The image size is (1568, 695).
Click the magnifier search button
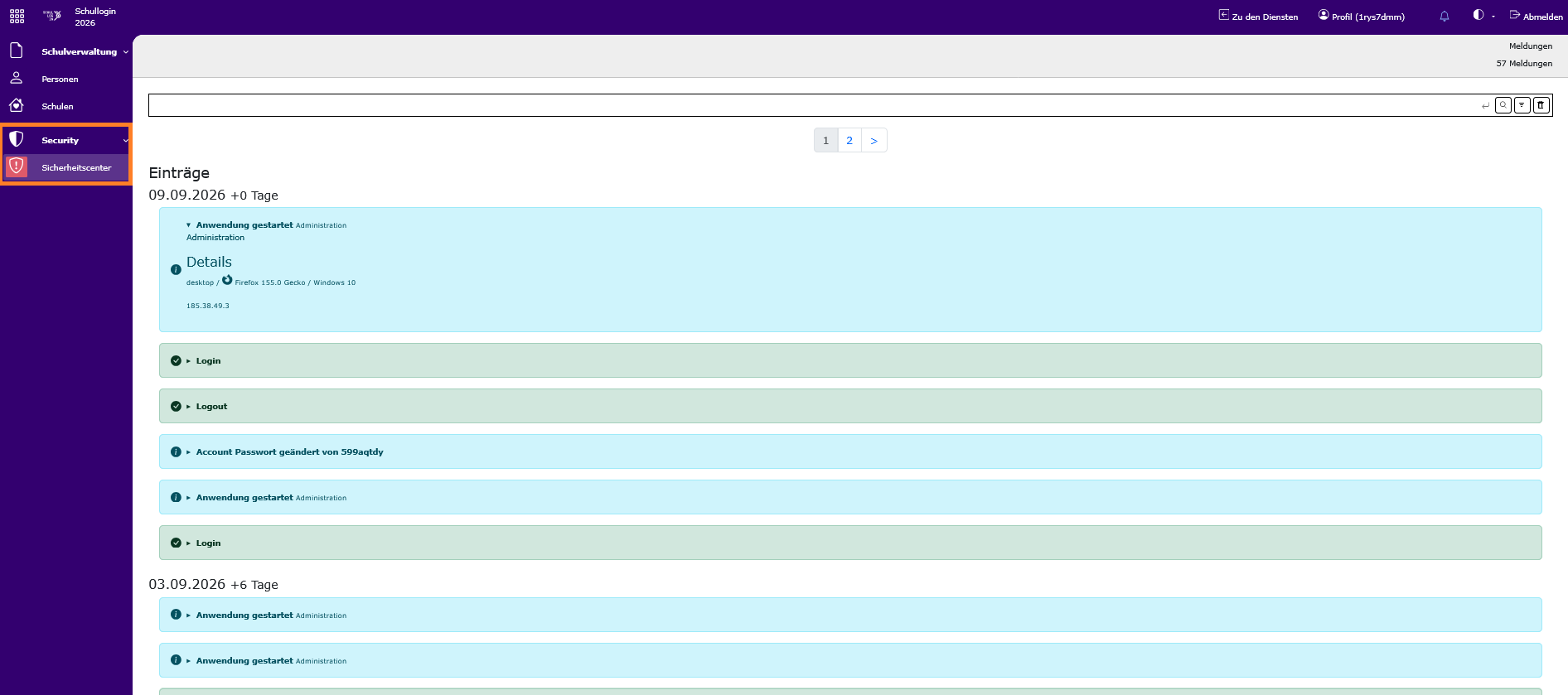[x=1503, y=105]
